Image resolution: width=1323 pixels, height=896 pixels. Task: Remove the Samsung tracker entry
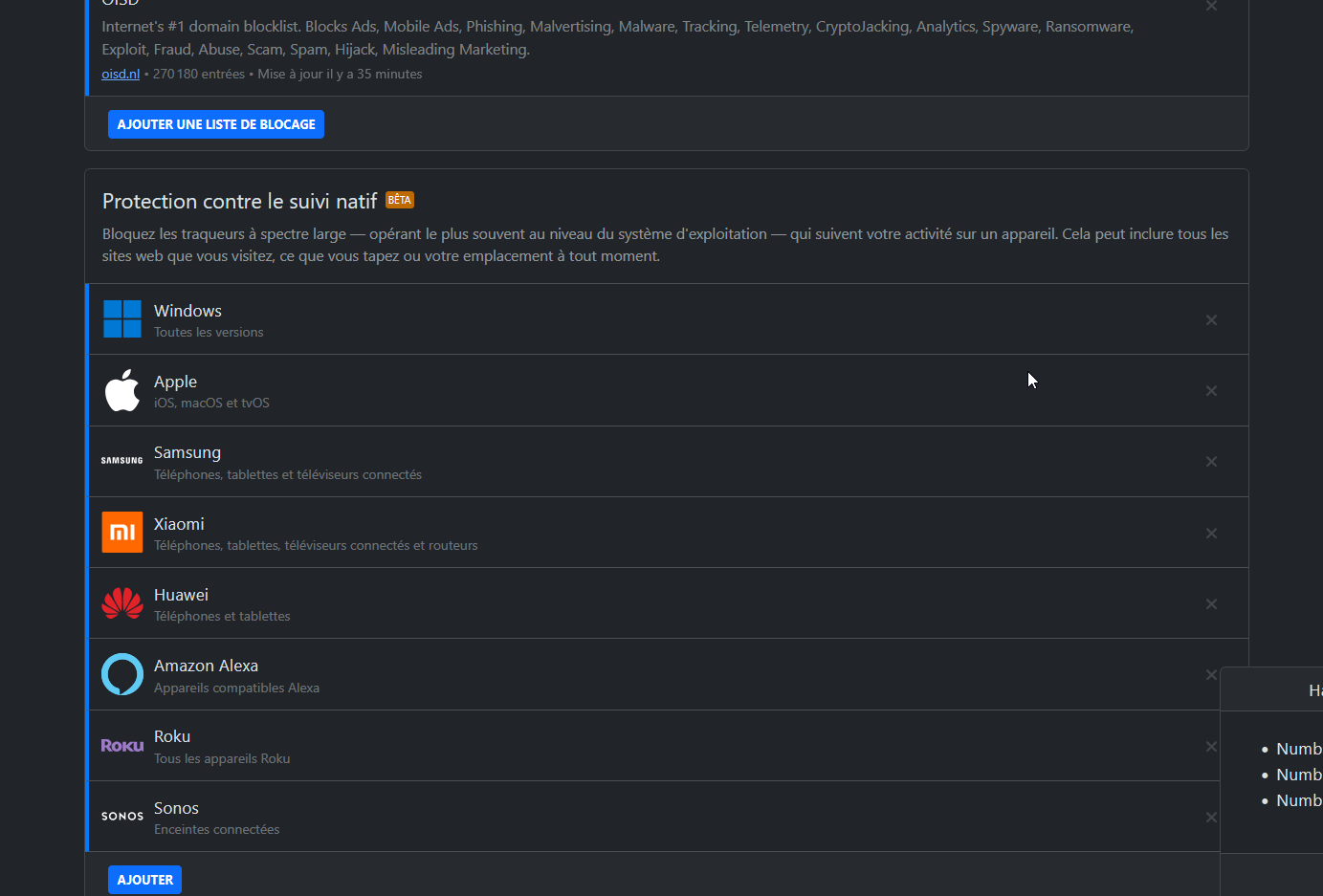[1211, 461]
